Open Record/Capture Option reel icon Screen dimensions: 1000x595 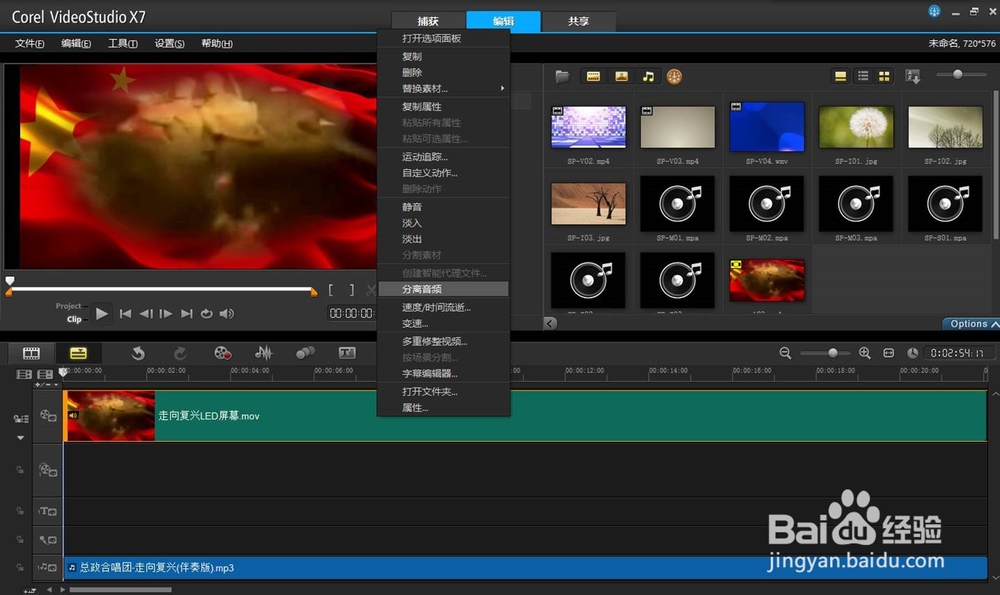pyautogui.click(x=222, y=353)
